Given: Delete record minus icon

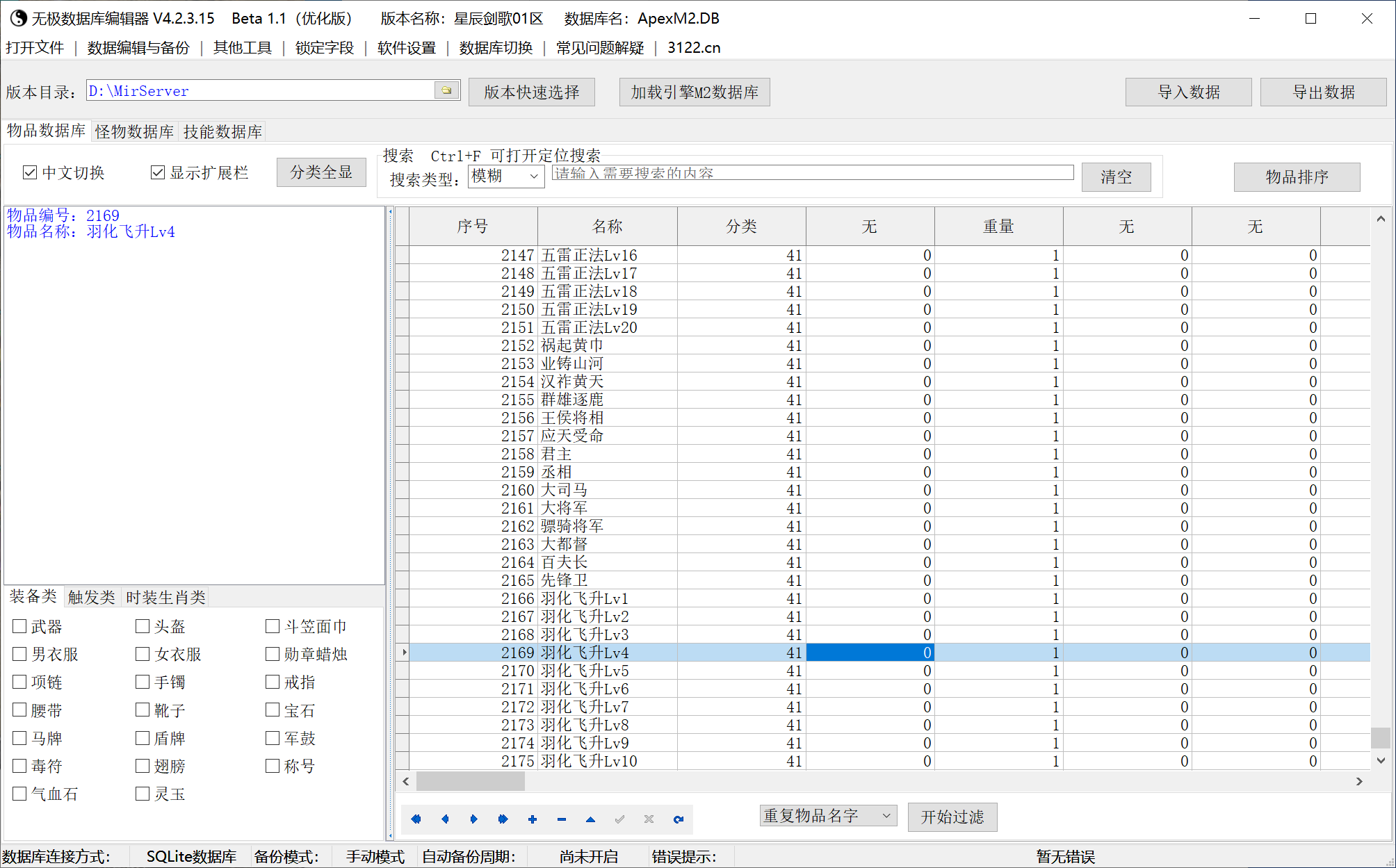Looking at the screenshot, I should (x=562, y=819).
